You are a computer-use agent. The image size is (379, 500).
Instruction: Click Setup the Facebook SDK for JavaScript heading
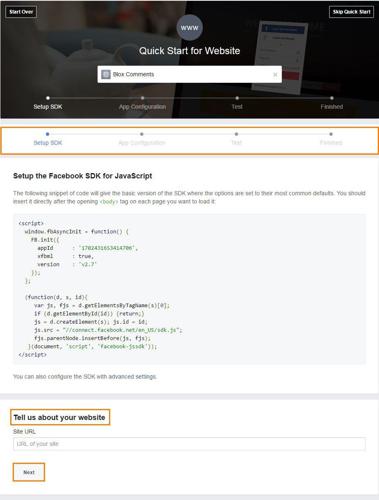point(82,176)
